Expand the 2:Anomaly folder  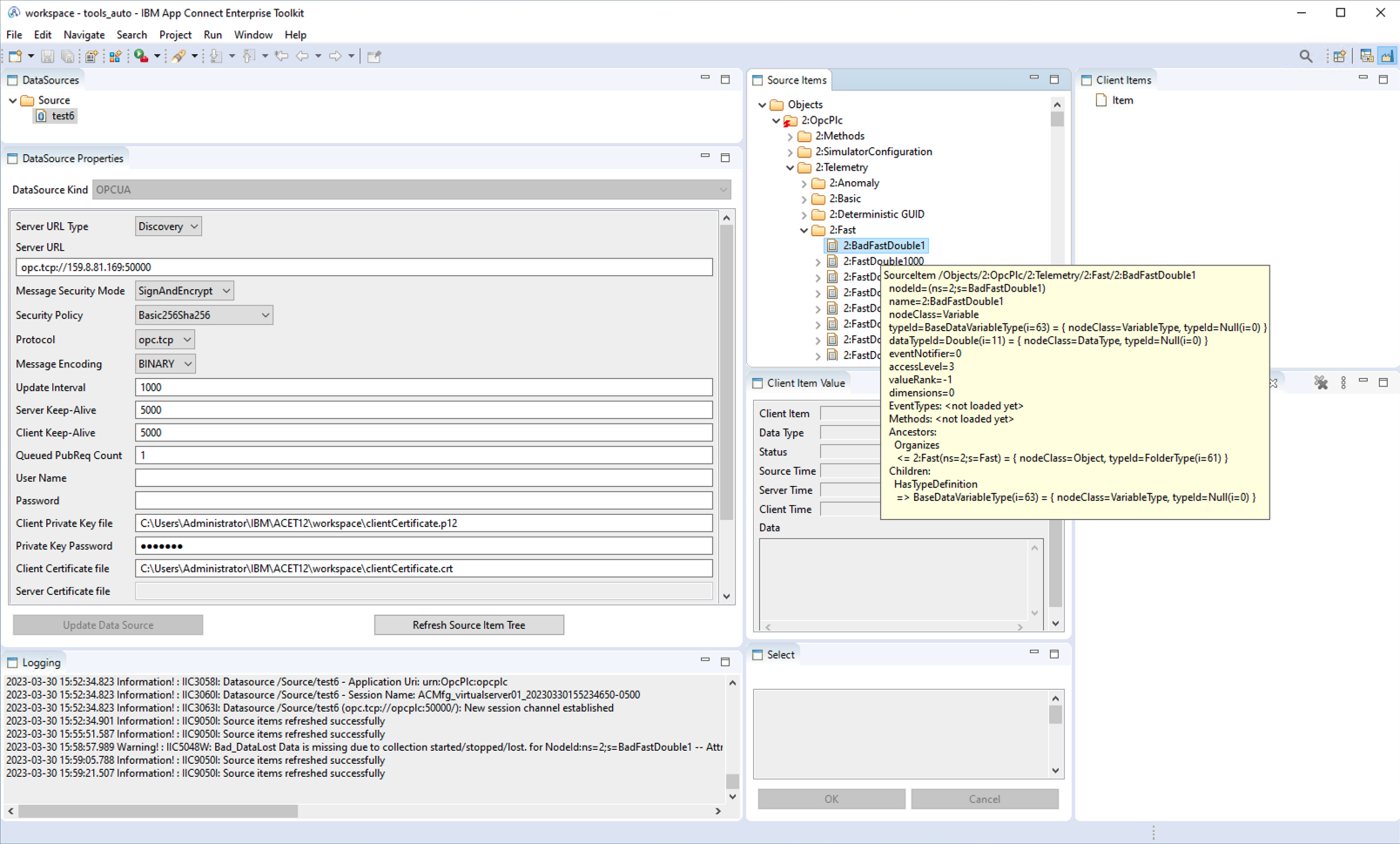(804, 184)
